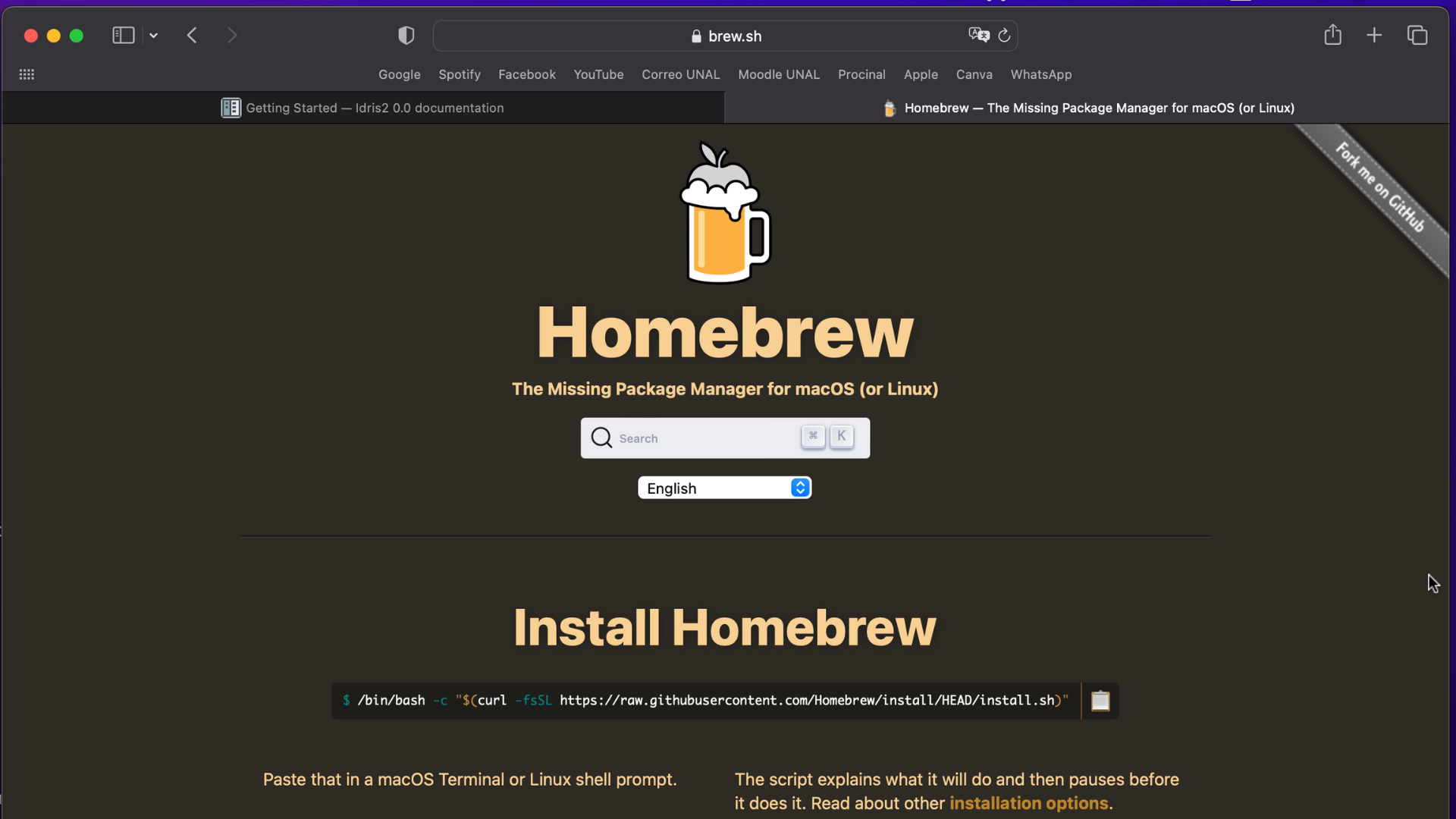Expand the sidebar options chevron
This screenshot has width=1456, height=819.
[x=153, y=36]
